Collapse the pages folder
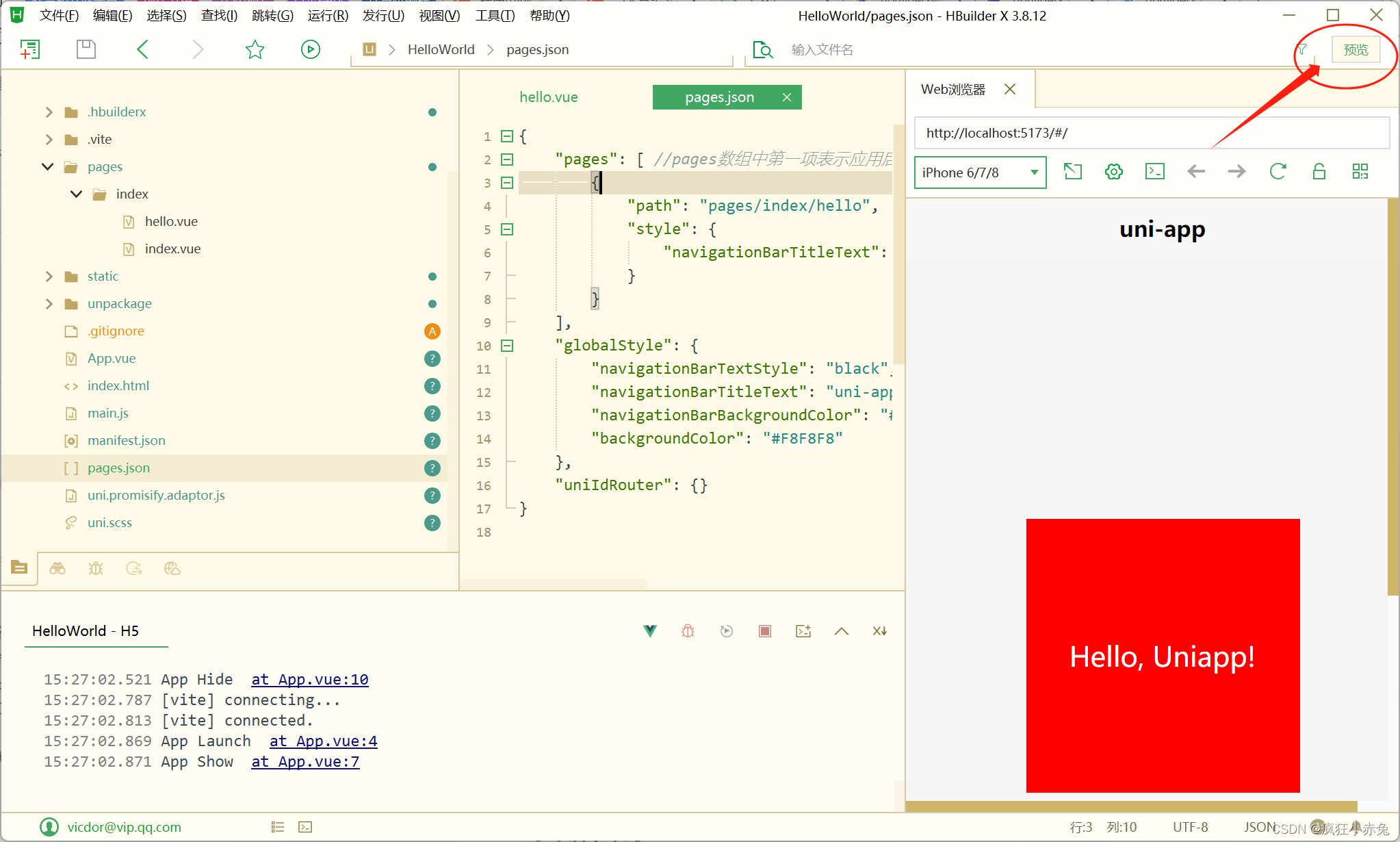Viewport: 1400px width, 842px height. (48, 166)
